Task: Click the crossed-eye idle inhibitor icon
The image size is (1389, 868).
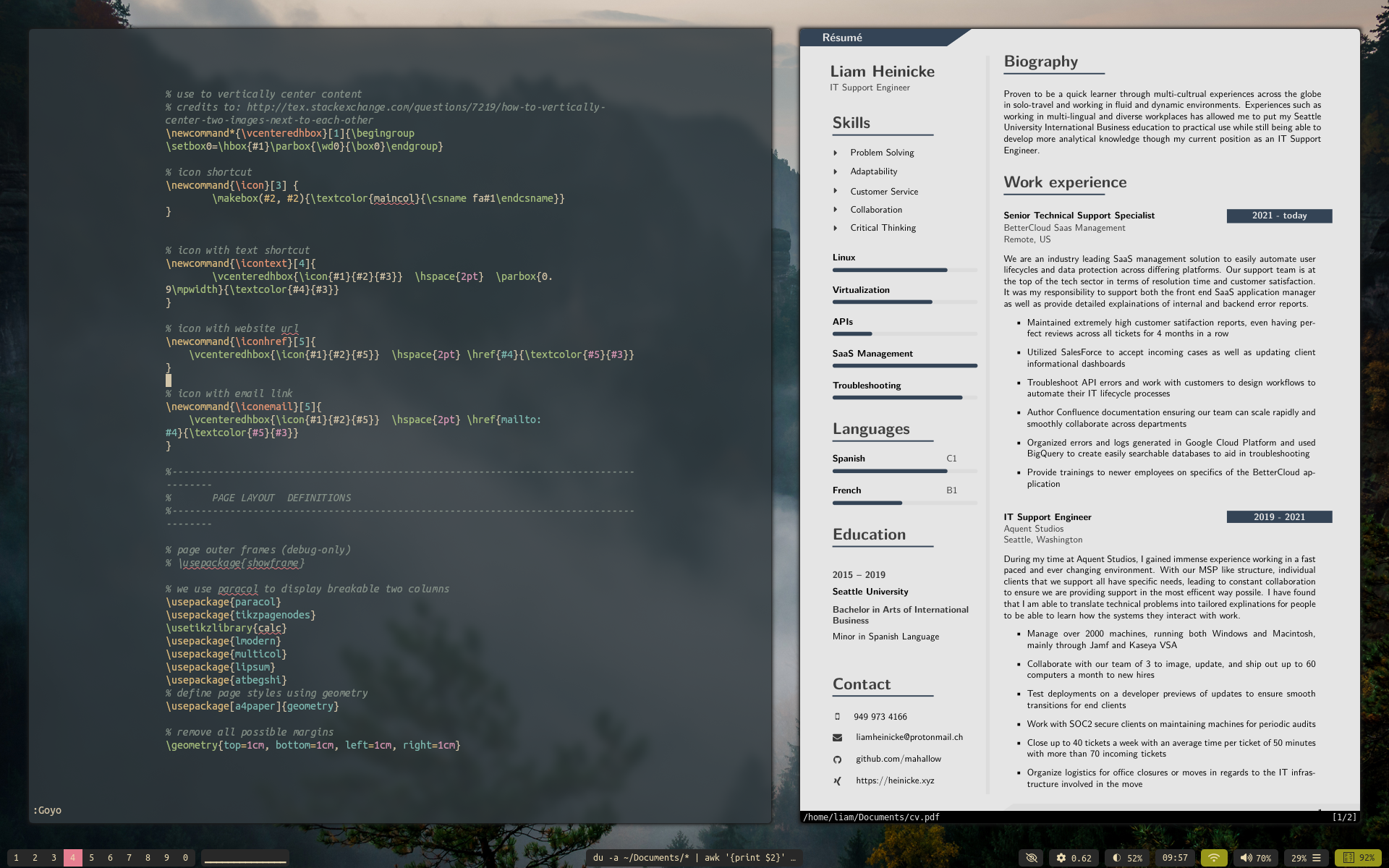Action: (1032, 858)
